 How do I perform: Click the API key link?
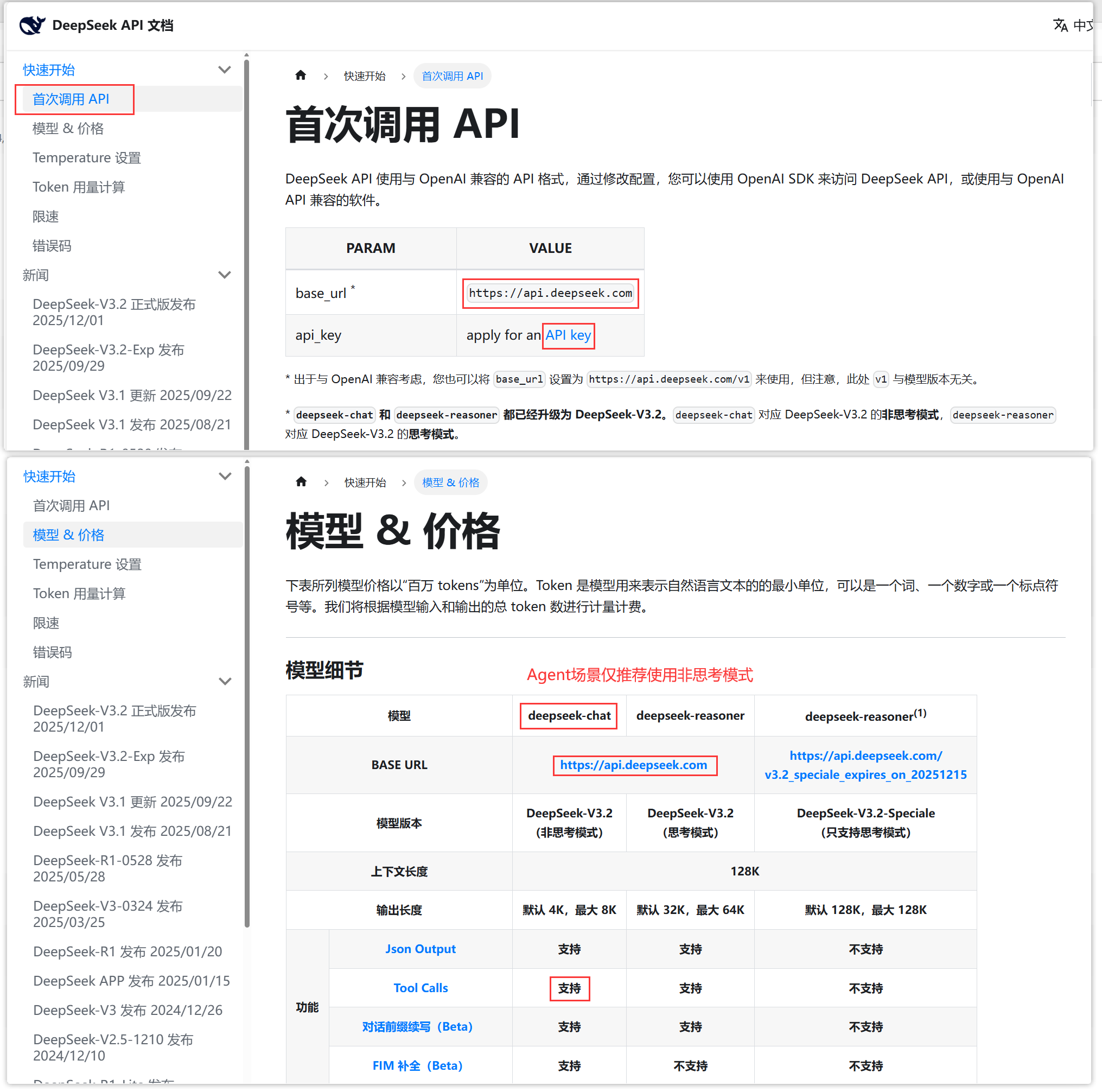pyautogui.click(x=568, y=335)
